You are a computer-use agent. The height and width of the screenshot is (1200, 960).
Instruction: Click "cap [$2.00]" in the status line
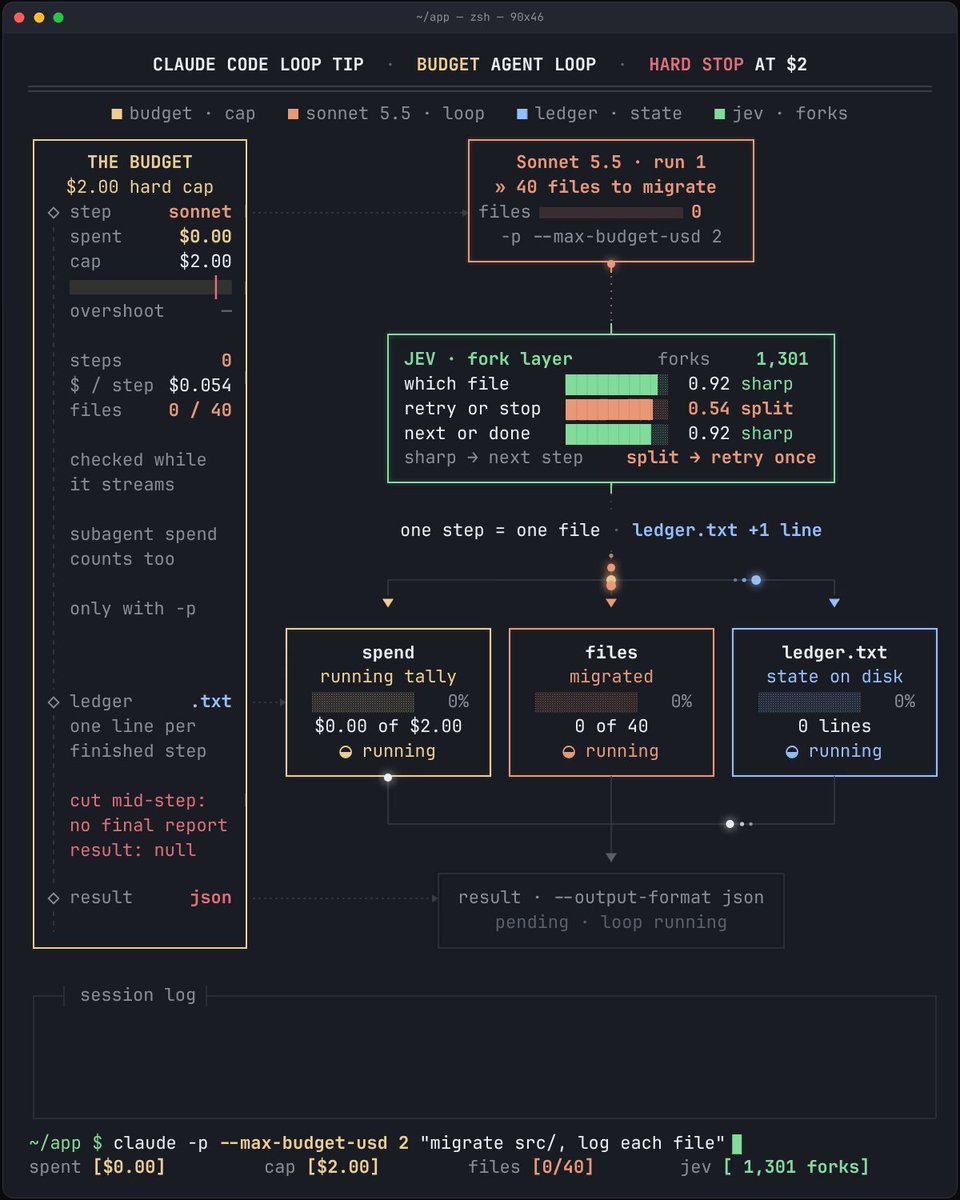[x=322, y=1167]
